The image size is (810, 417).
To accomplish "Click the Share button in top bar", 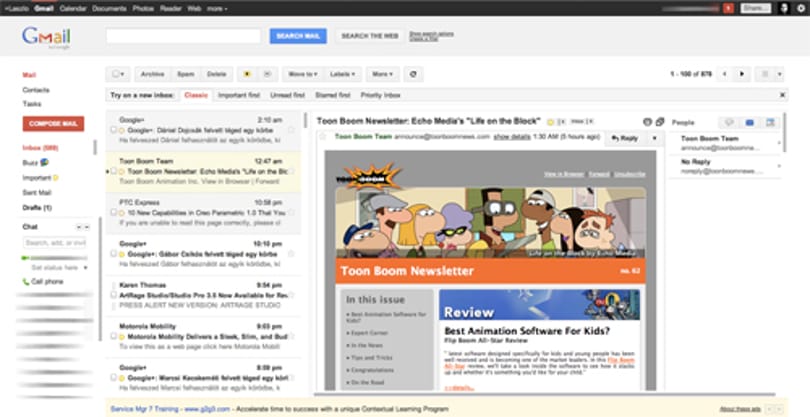I will 756,8.
